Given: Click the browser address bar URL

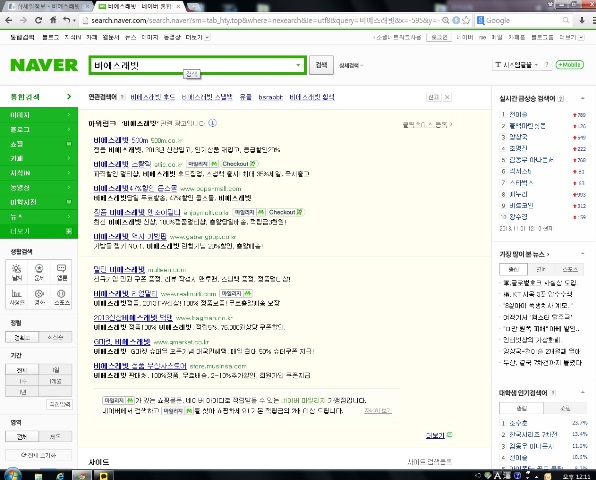Looking at the screenshot, I should click(x=265, y=21).
